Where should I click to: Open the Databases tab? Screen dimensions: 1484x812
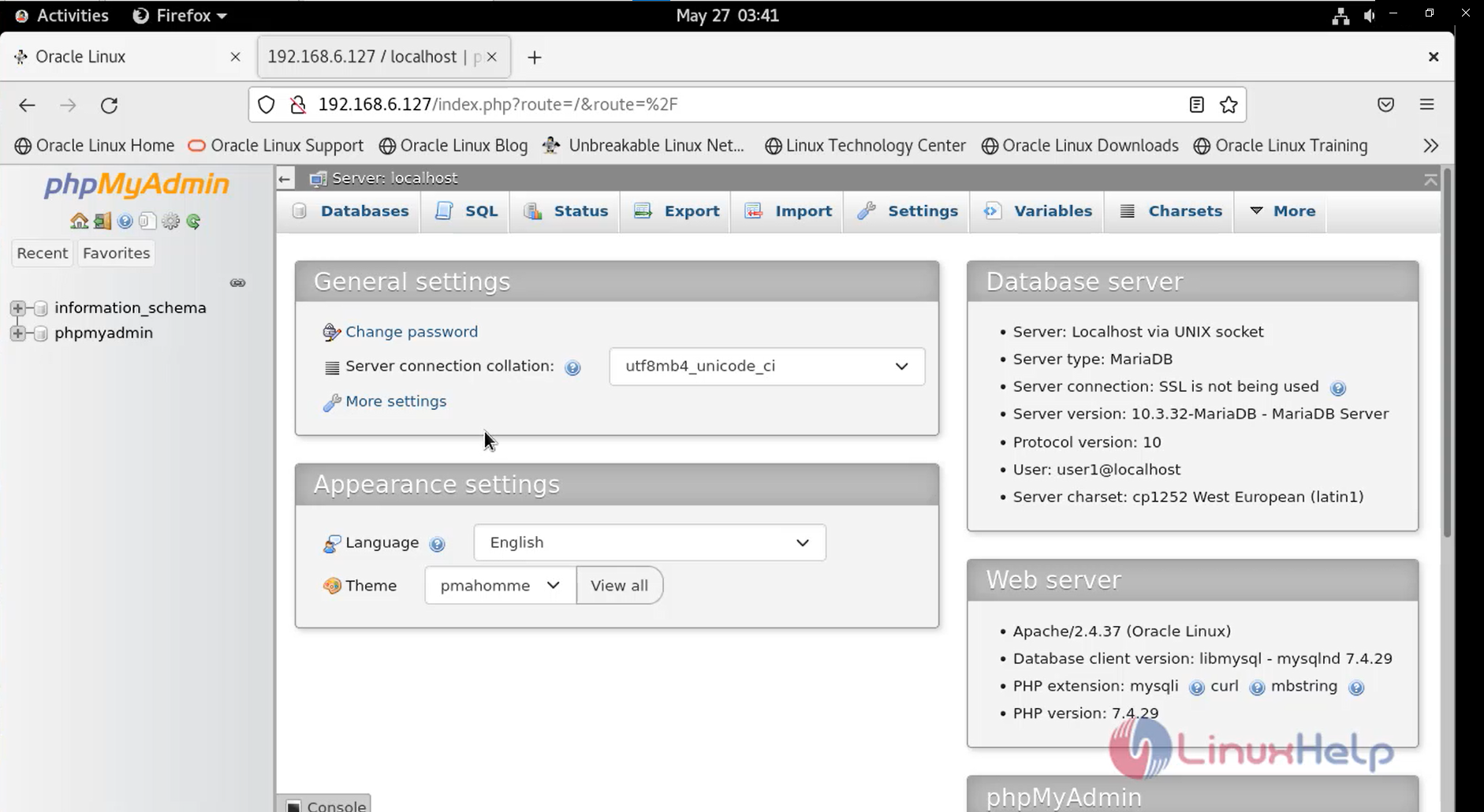pos(349,211)
